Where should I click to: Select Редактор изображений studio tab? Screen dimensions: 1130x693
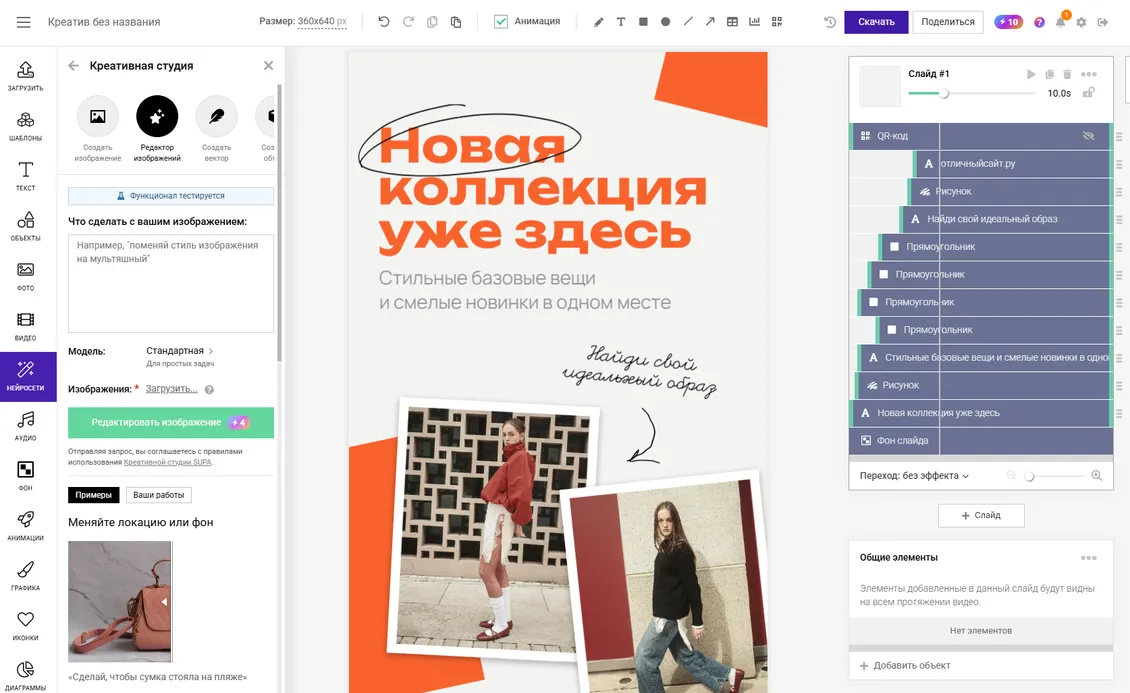[157, 128]
